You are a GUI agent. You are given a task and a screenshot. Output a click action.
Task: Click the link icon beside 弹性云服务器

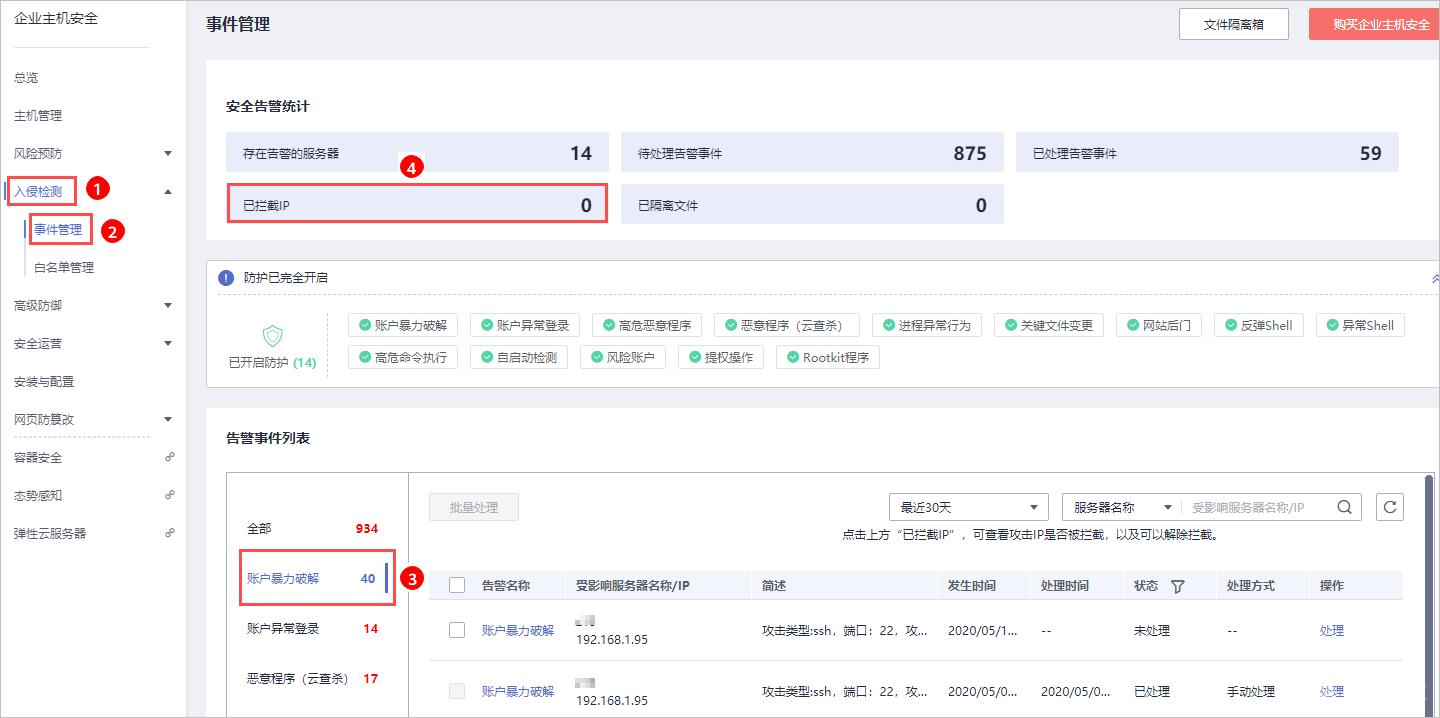[169, 533]
